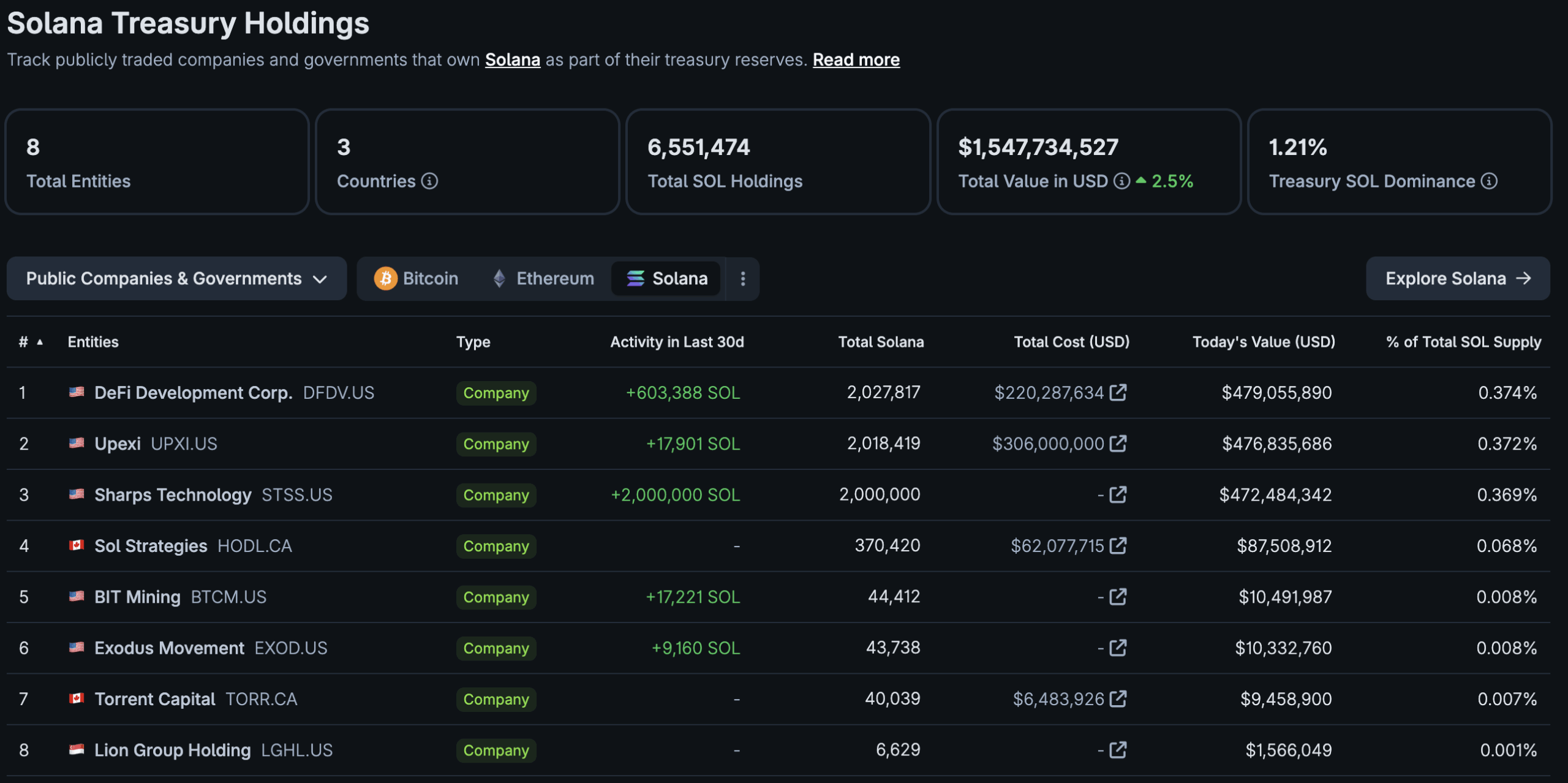The height and width of the screenshot is (783, 1568).
Task: Click the Total SOL Holdings stat card
Action: click(778, 161)
